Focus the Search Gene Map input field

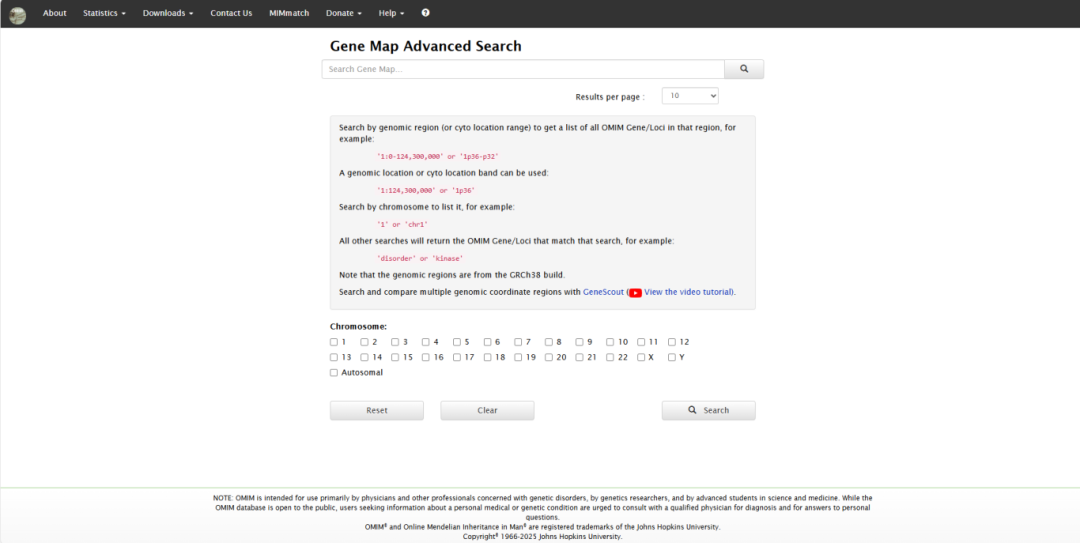coord(523,69)
